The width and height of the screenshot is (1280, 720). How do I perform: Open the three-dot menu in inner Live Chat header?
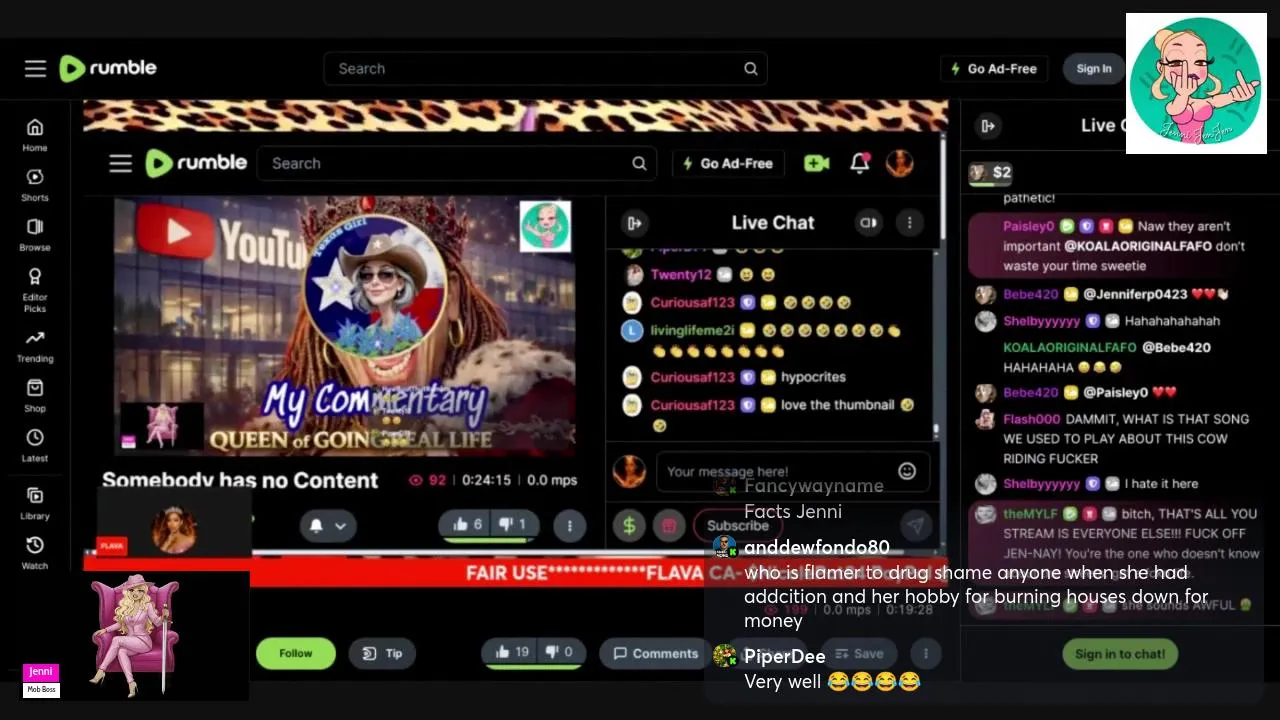pyautogui.click(x=909, y=223)
